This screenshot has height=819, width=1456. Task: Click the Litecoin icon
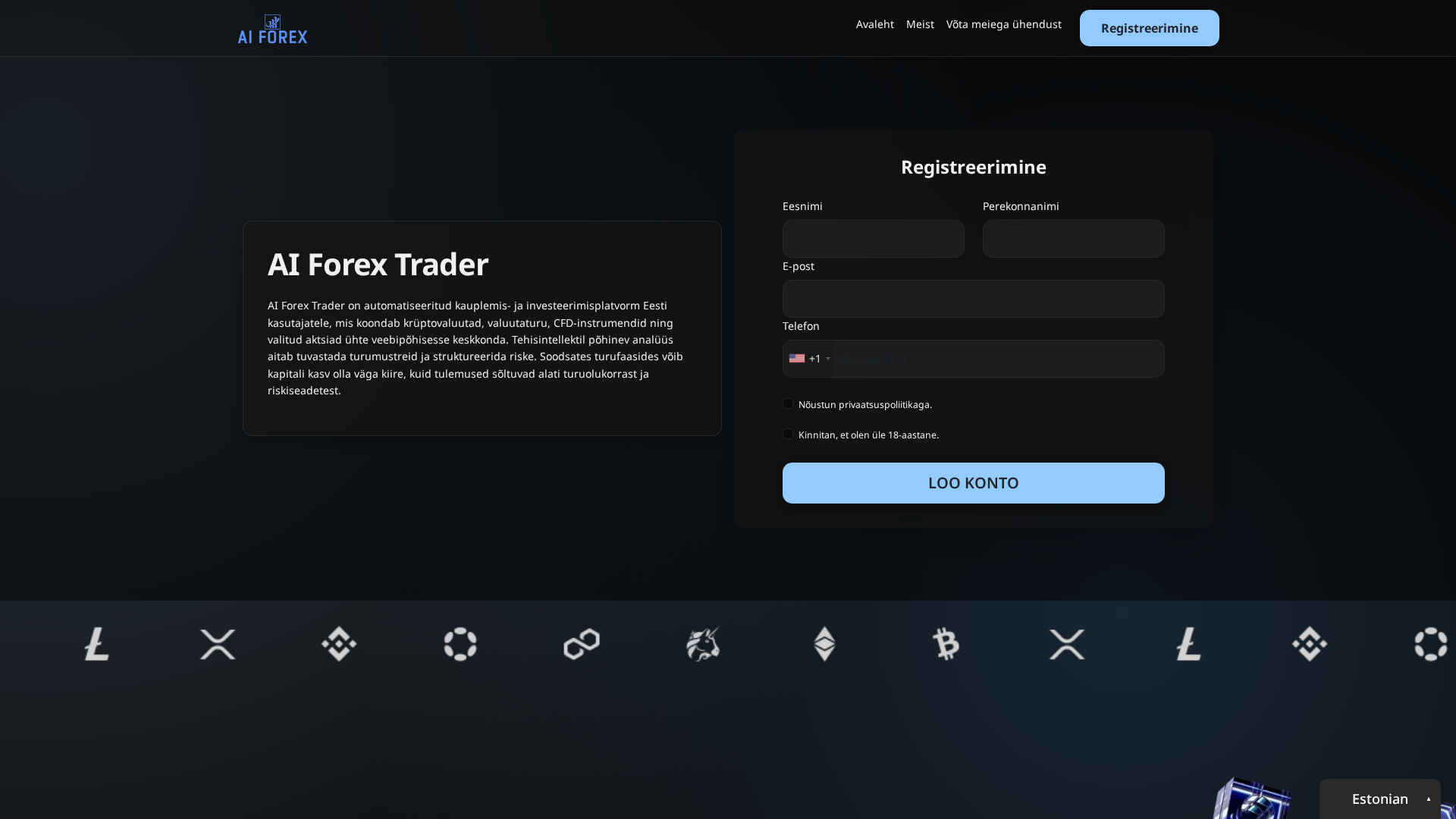tap(96, 644)
